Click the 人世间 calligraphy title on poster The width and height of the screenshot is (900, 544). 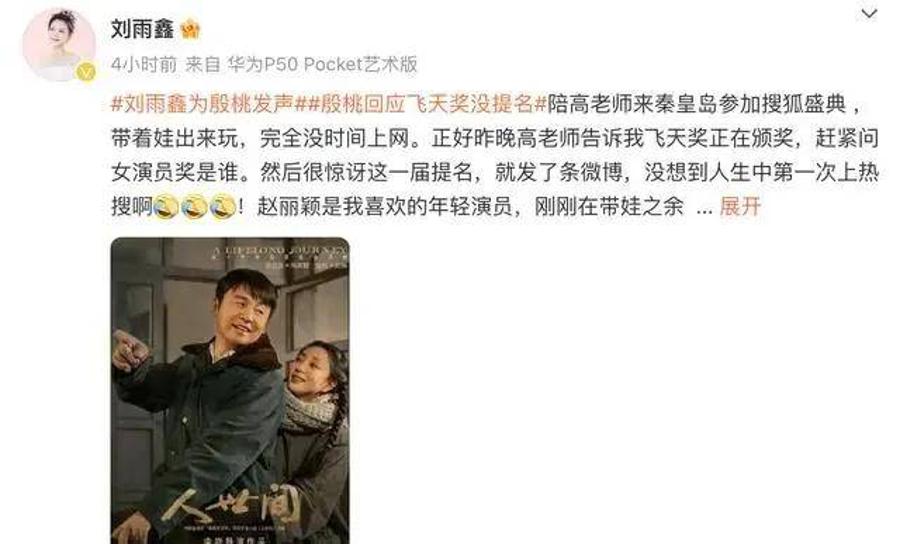coord(232,506)
